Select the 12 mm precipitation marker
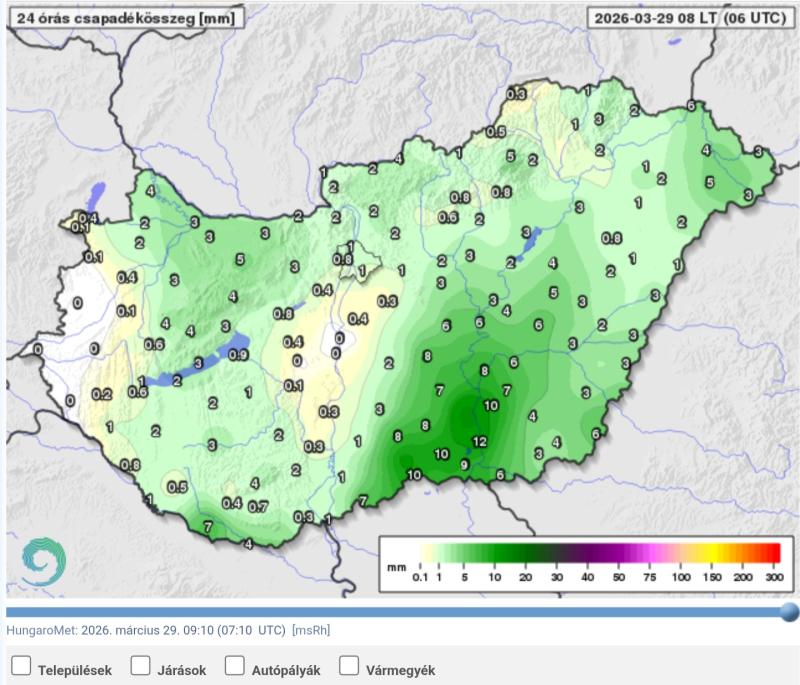 [x=479, y=441]
